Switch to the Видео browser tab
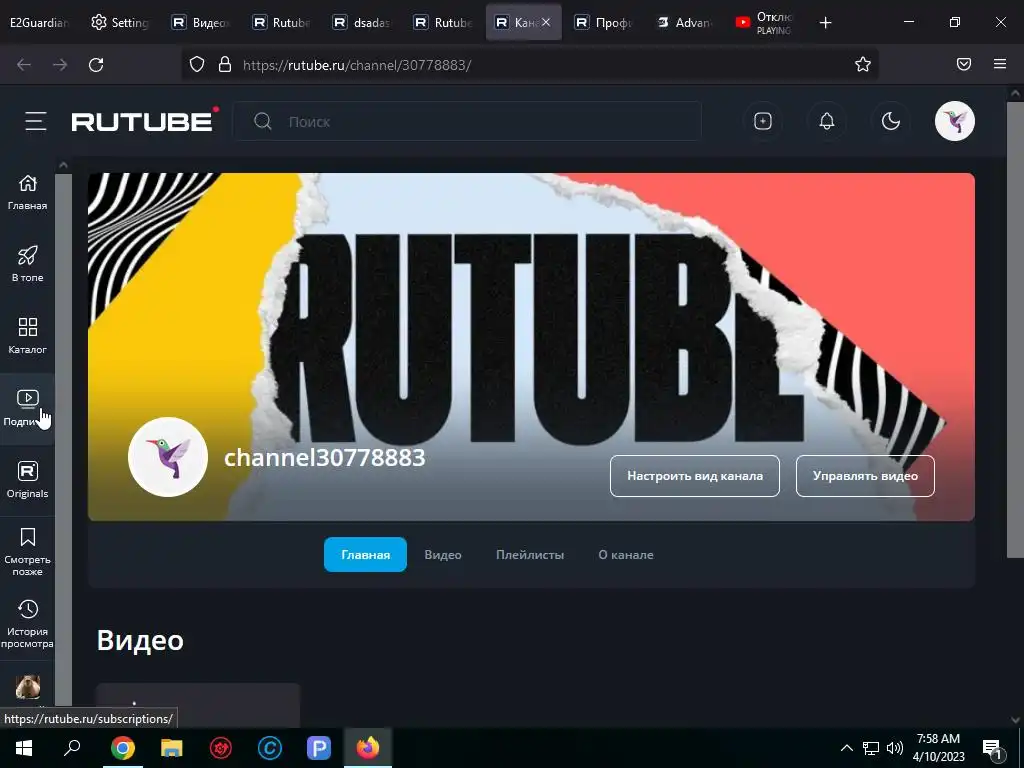 click(201, 23)
